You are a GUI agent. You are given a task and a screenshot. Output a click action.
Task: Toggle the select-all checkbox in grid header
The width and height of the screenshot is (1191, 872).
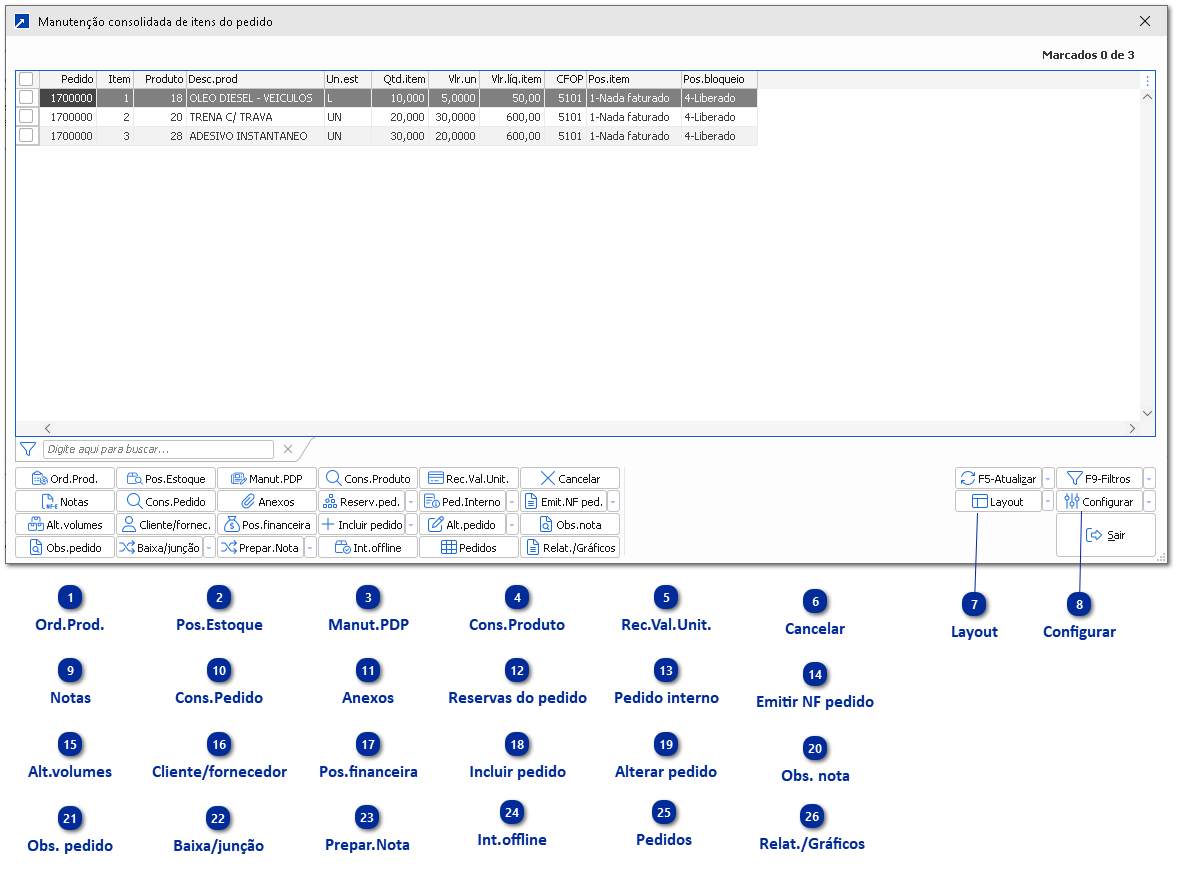[x=27, y=79]
